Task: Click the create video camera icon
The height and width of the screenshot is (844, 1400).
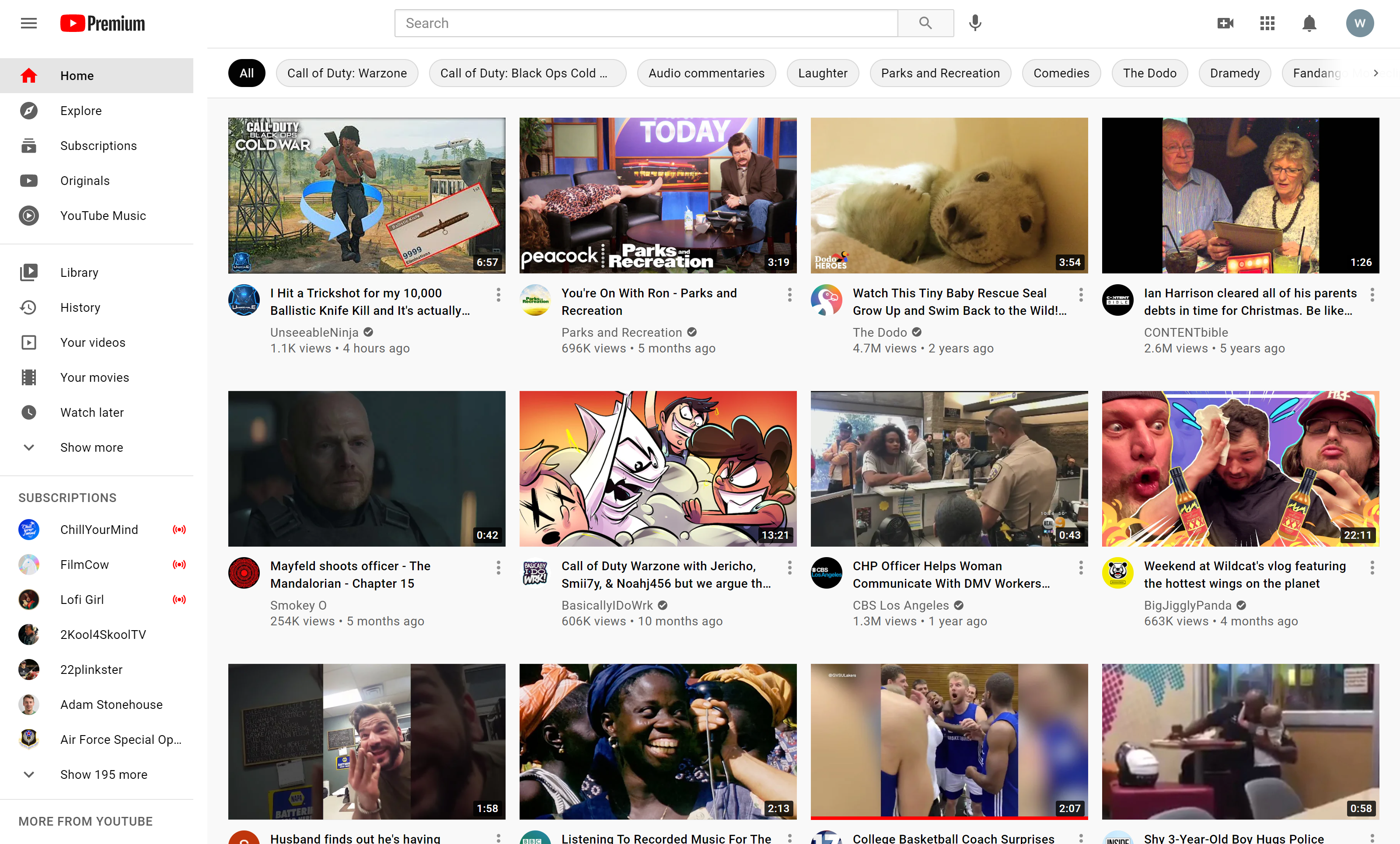Action: click(x=1225, y=23)
